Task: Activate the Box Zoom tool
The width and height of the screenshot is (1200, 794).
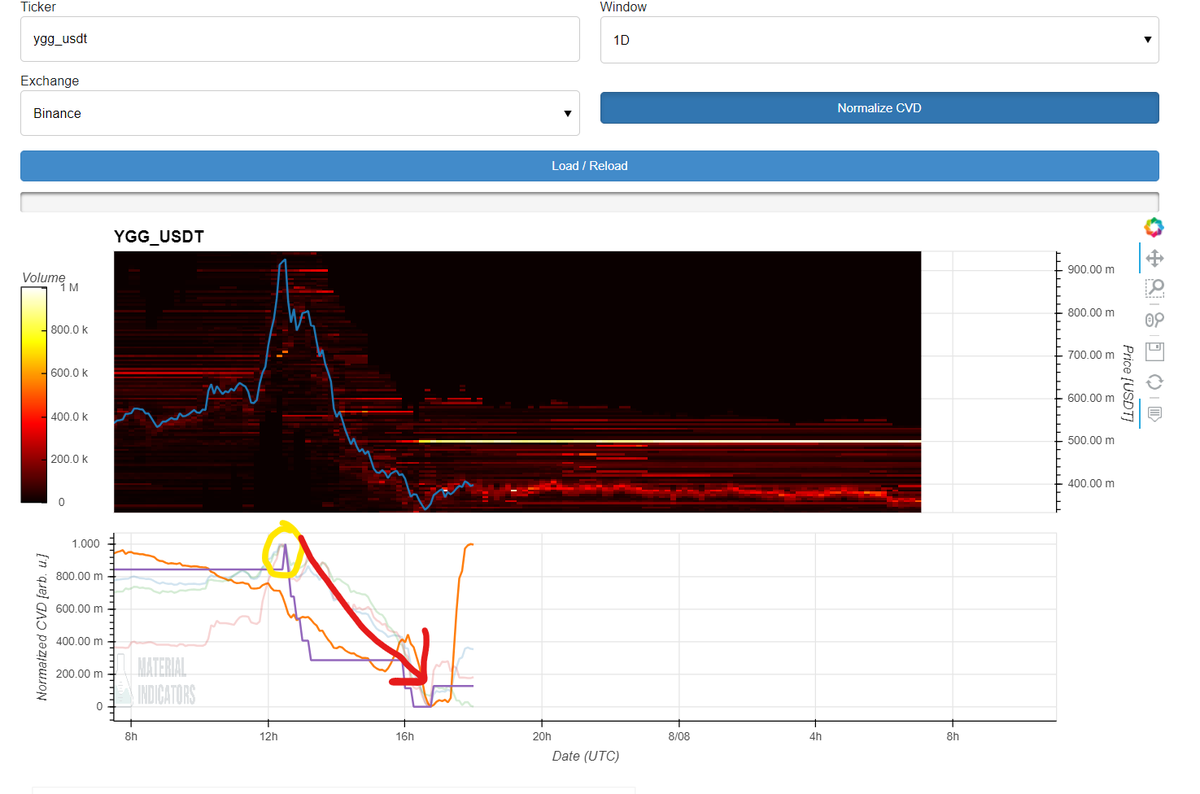Action: pyautogui.click(x=1154, y=289)
